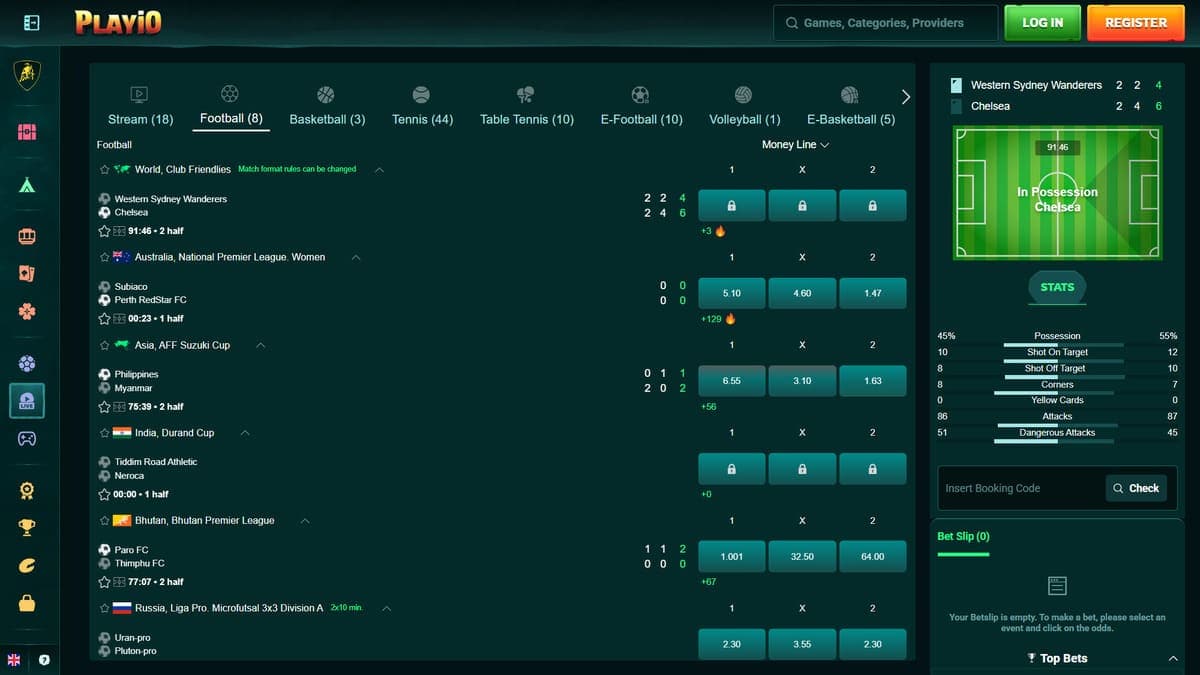Expand +129 more markets for Subiaco match
The height and width of the screenshot is (675, 1200).
(x=712, y=319)
